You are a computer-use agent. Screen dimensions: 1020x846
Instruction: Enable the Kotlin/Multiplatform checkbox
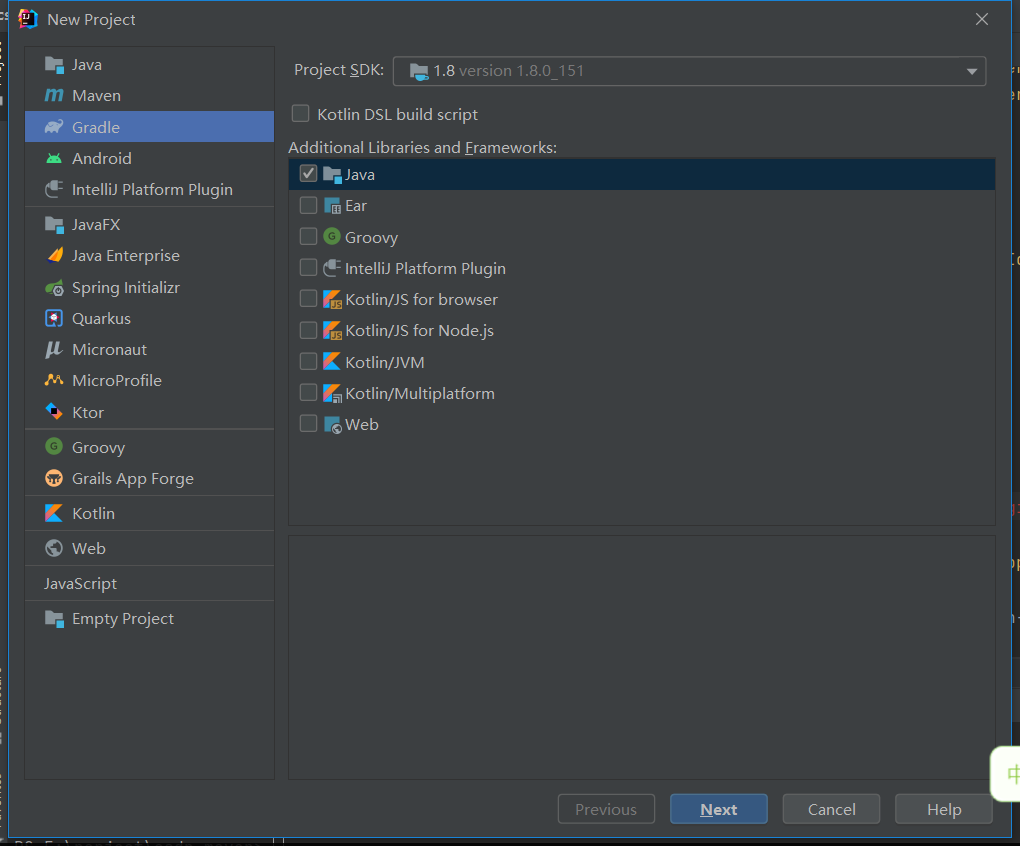coord(308,392)
